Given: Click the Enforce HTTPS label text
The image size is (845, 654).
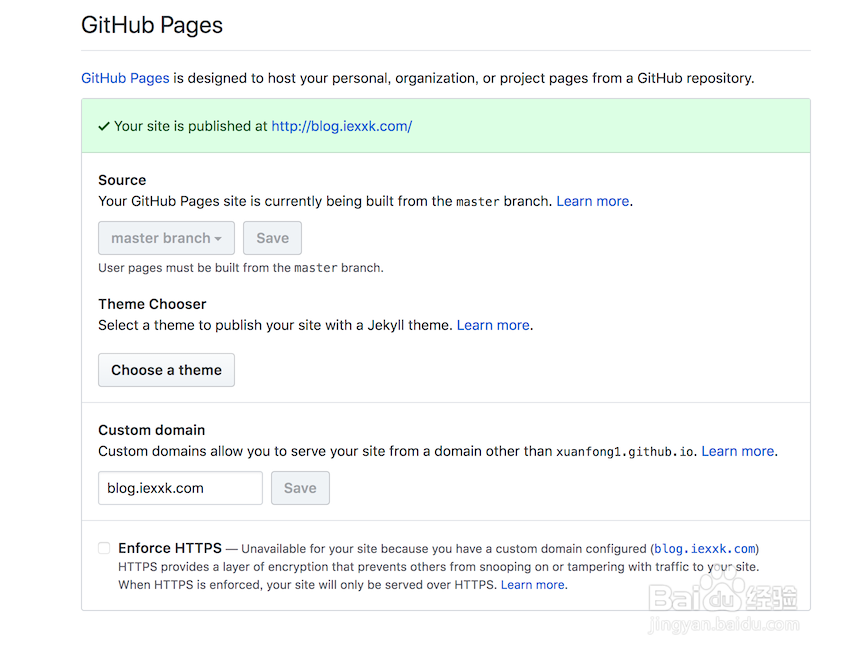Looking at the screenshot, I should [170, 548].
